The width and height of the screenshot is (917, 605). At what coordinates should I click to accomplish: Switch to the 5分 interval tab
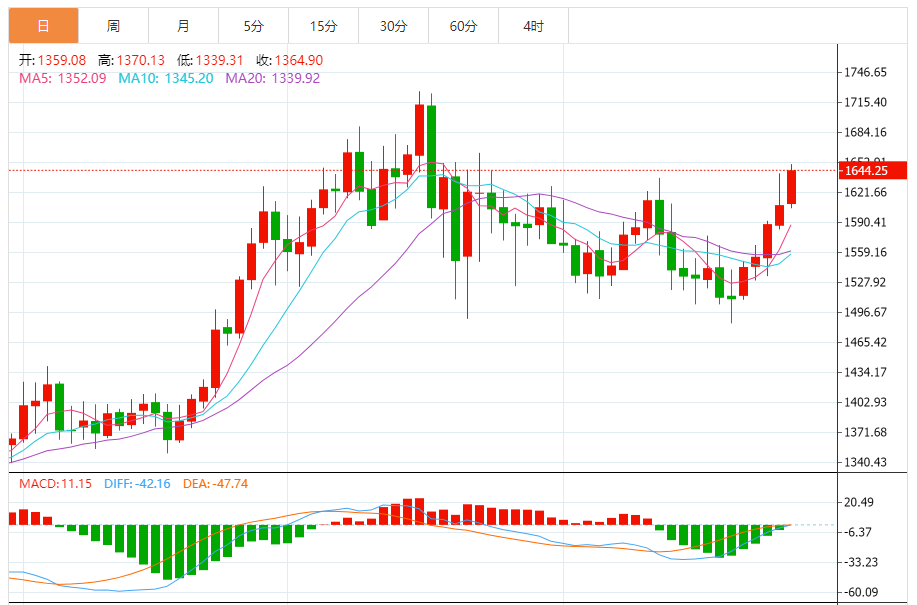pos(253,26)
